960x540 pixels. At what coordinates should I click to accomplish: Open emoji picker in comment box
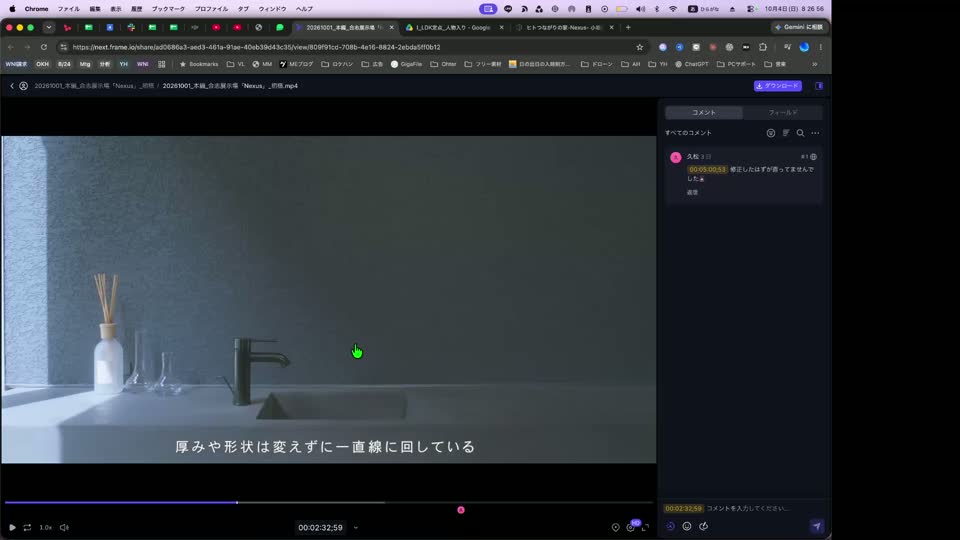coord(687,526)
